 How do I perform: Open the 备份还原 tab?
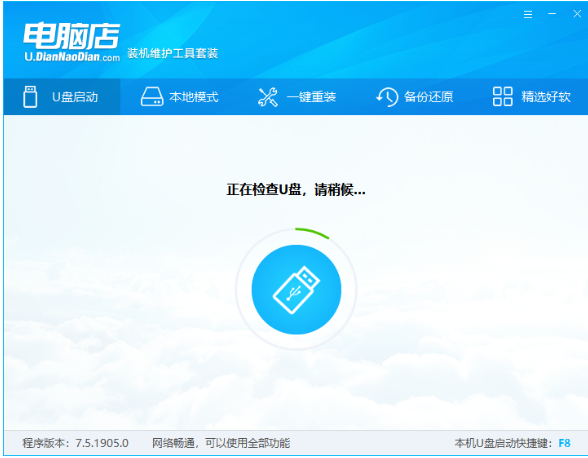[x=414, y=97]
